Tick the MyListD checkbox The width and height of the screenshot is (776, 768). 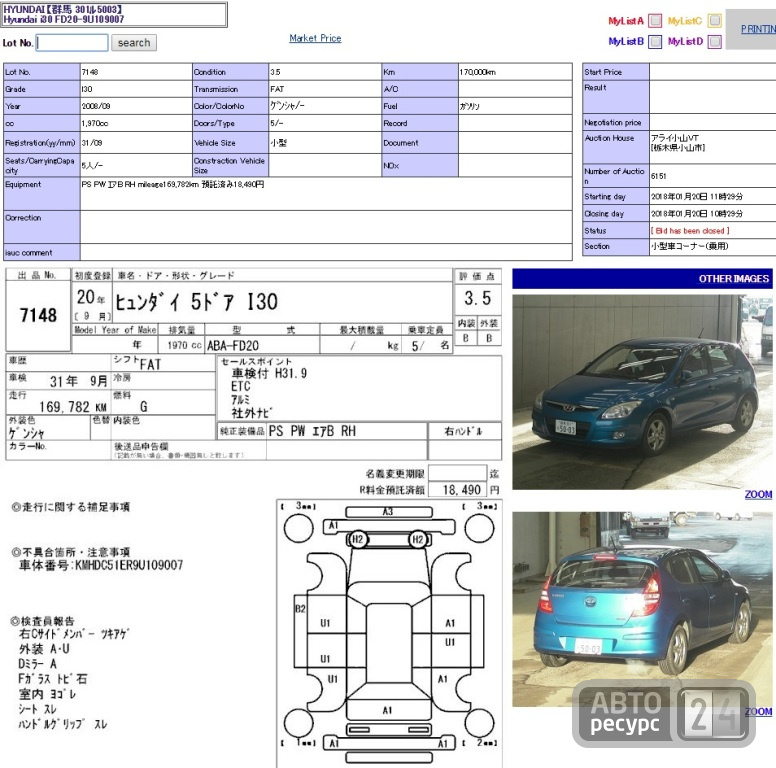point(714,42)
